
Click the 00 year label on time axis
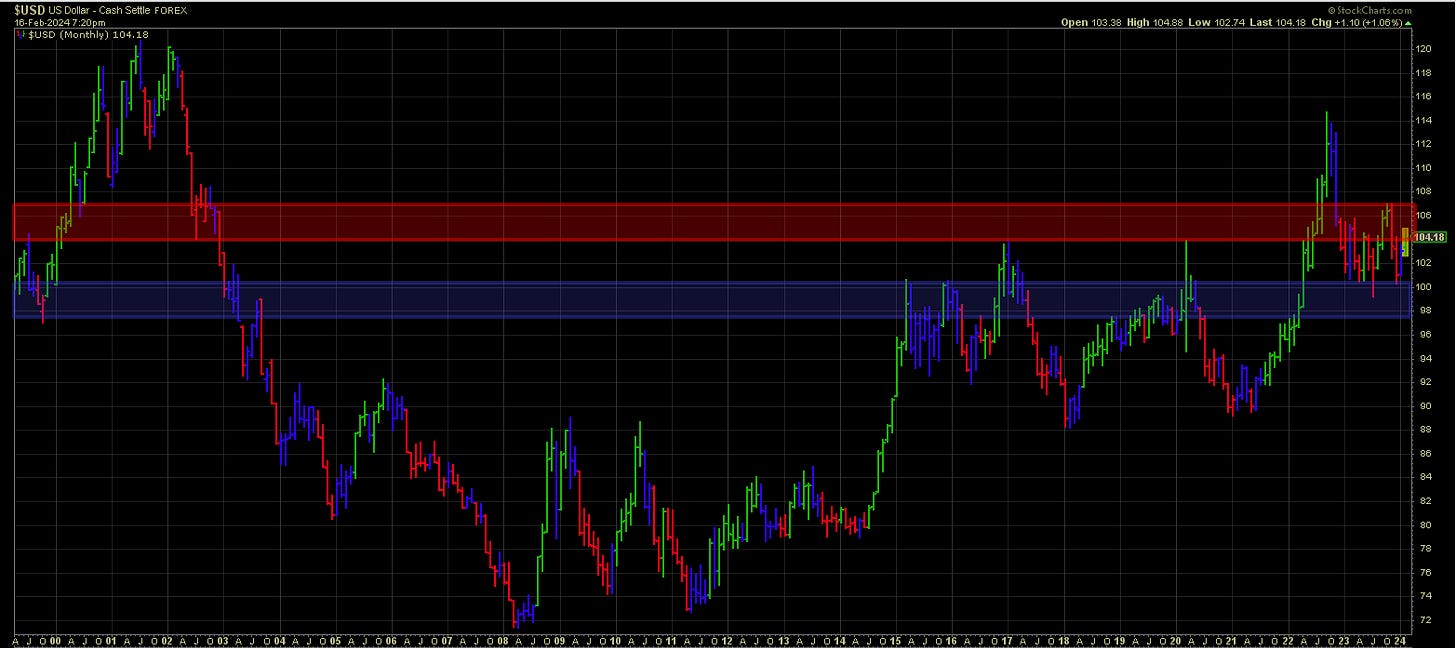pyautogui.click(x=54, y=639)
